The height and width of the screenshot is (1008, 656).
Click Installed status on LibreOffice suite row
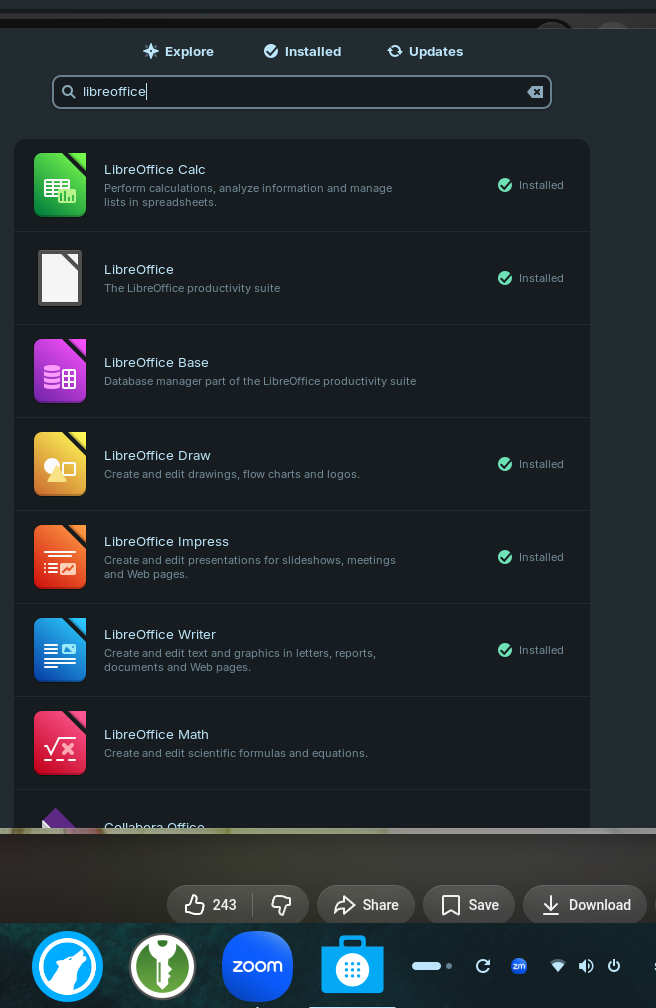pyautogui.click(x=531, y=278)
